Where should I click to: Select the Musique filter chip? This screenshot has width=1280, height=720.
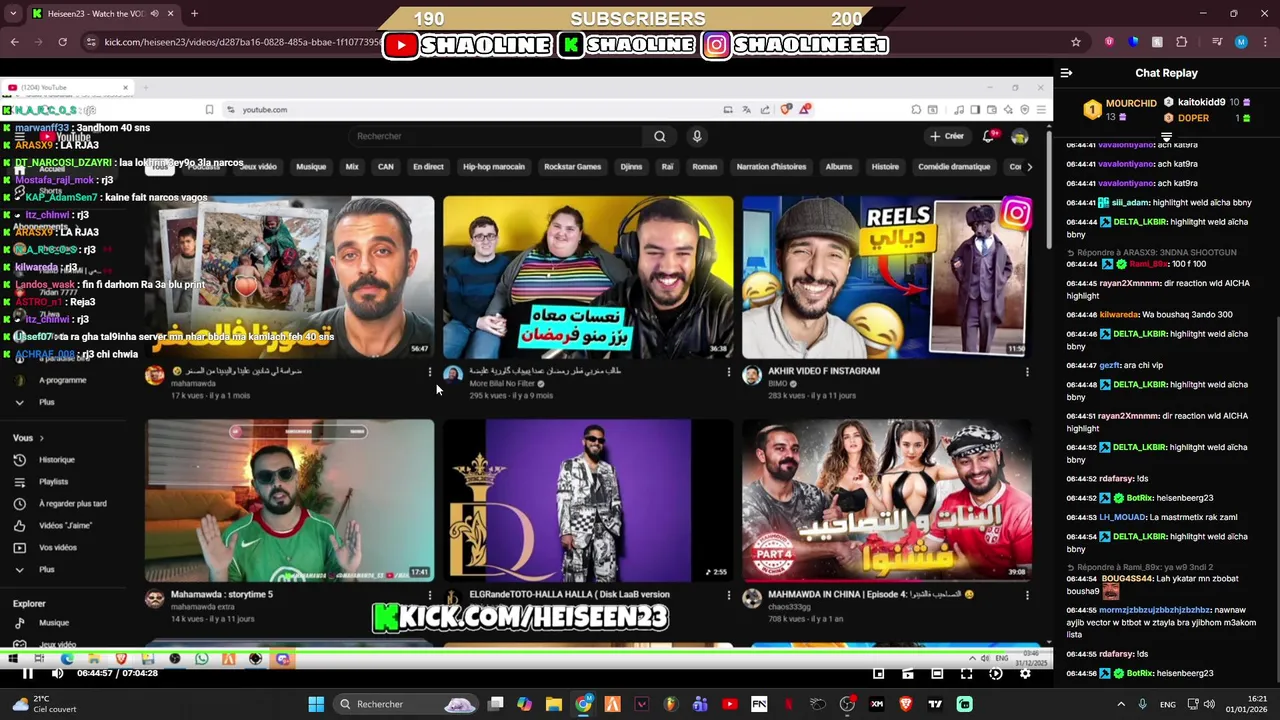point(311,167)
